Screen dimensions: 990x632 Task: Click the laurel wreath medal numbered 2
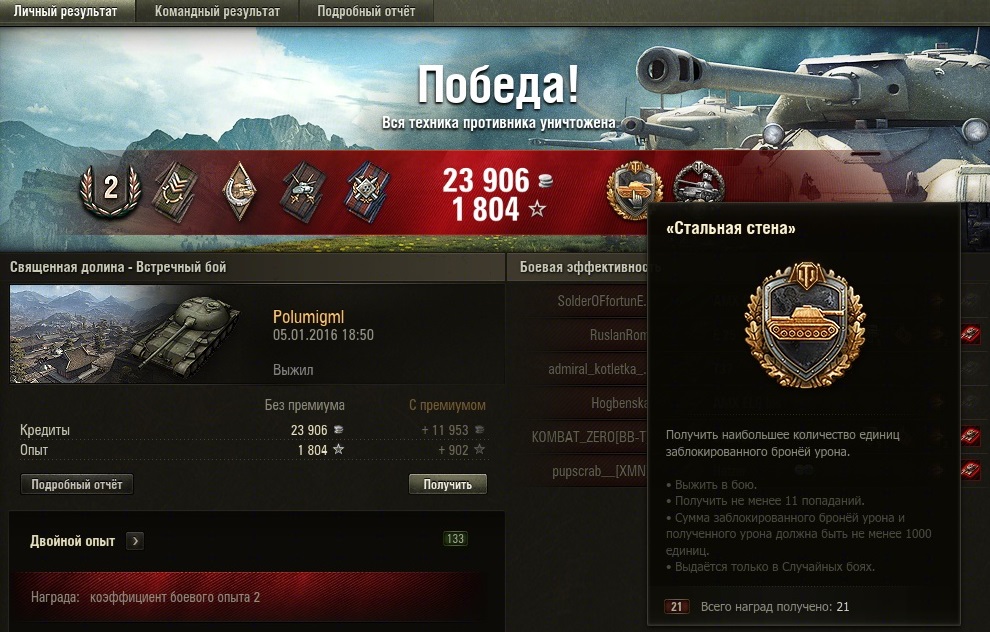coord(110,190)
